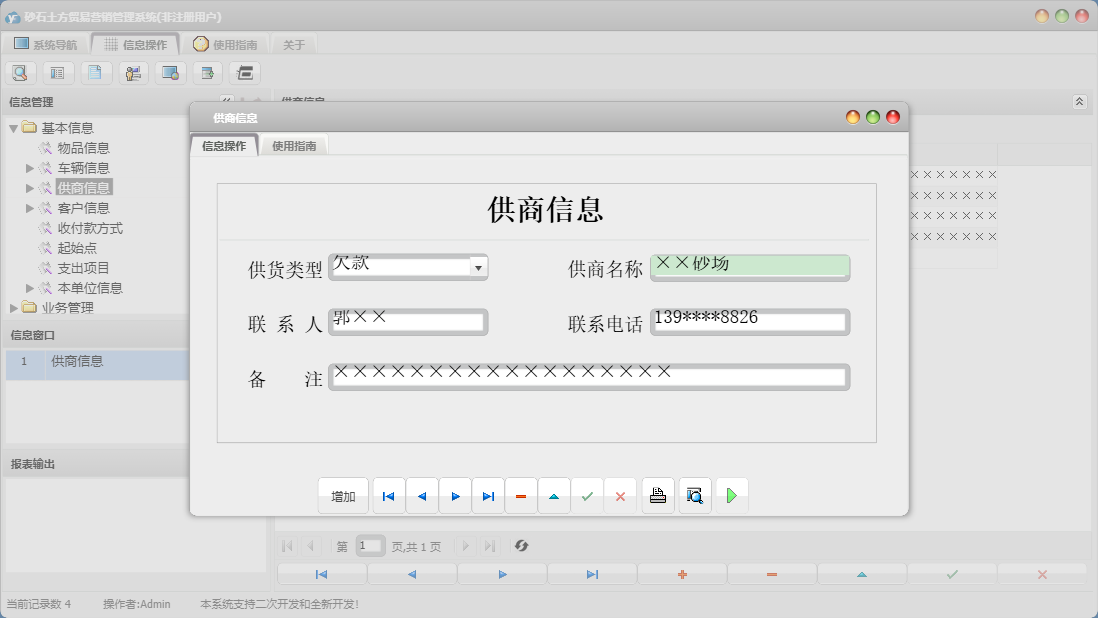Open the document report icon in the toolbar
The height and width of the screenshot is (618, 1098).
(95, 72)
